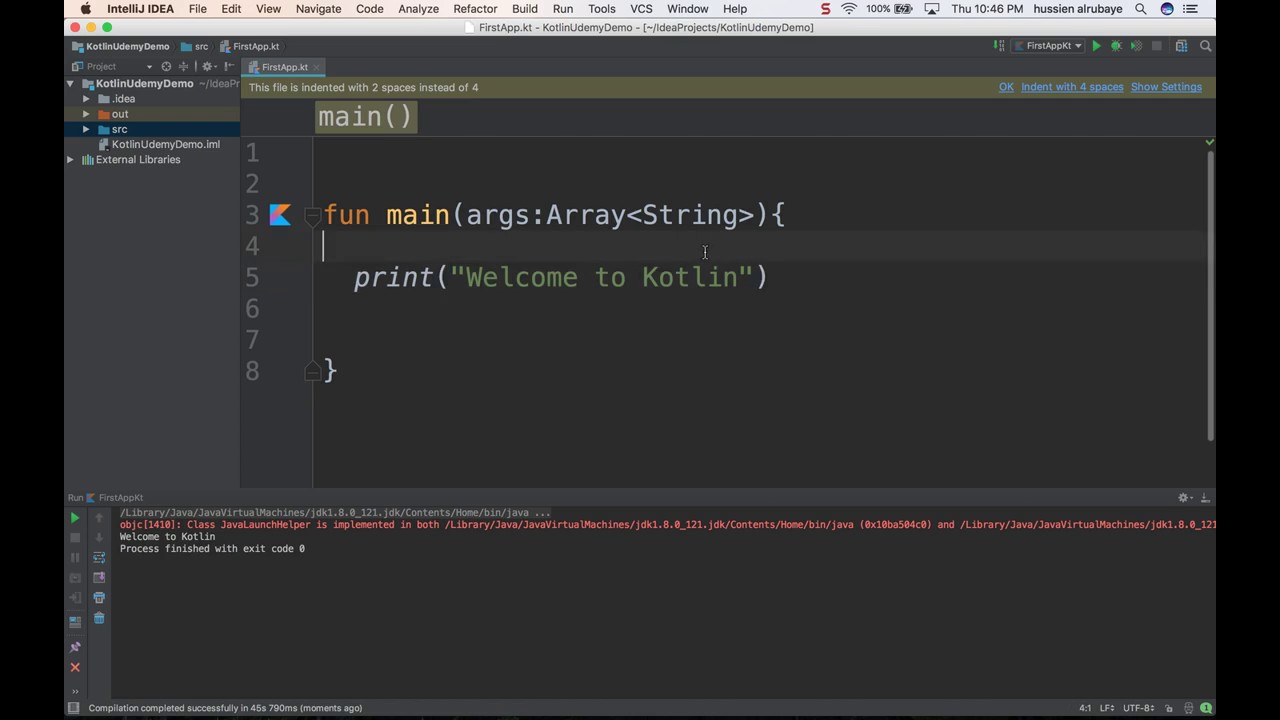Open the FirstAppKt run configuration dropdown
The image size is (1280, 720).
pos(1048,46)
